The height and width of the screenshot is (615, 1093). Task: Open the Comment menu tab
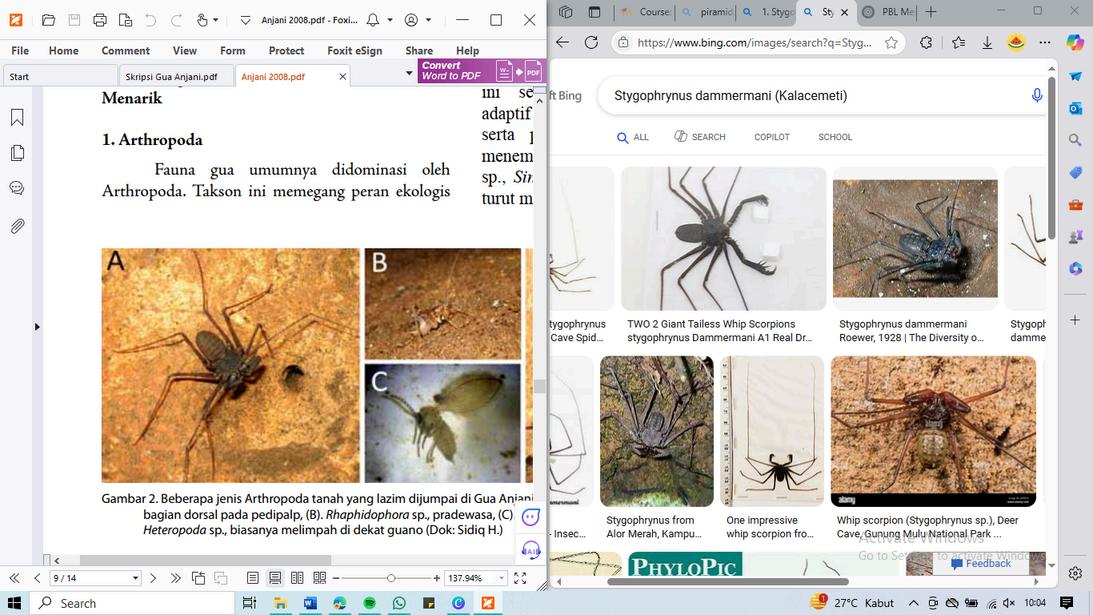pyautogui.click(x=125, y=50)
